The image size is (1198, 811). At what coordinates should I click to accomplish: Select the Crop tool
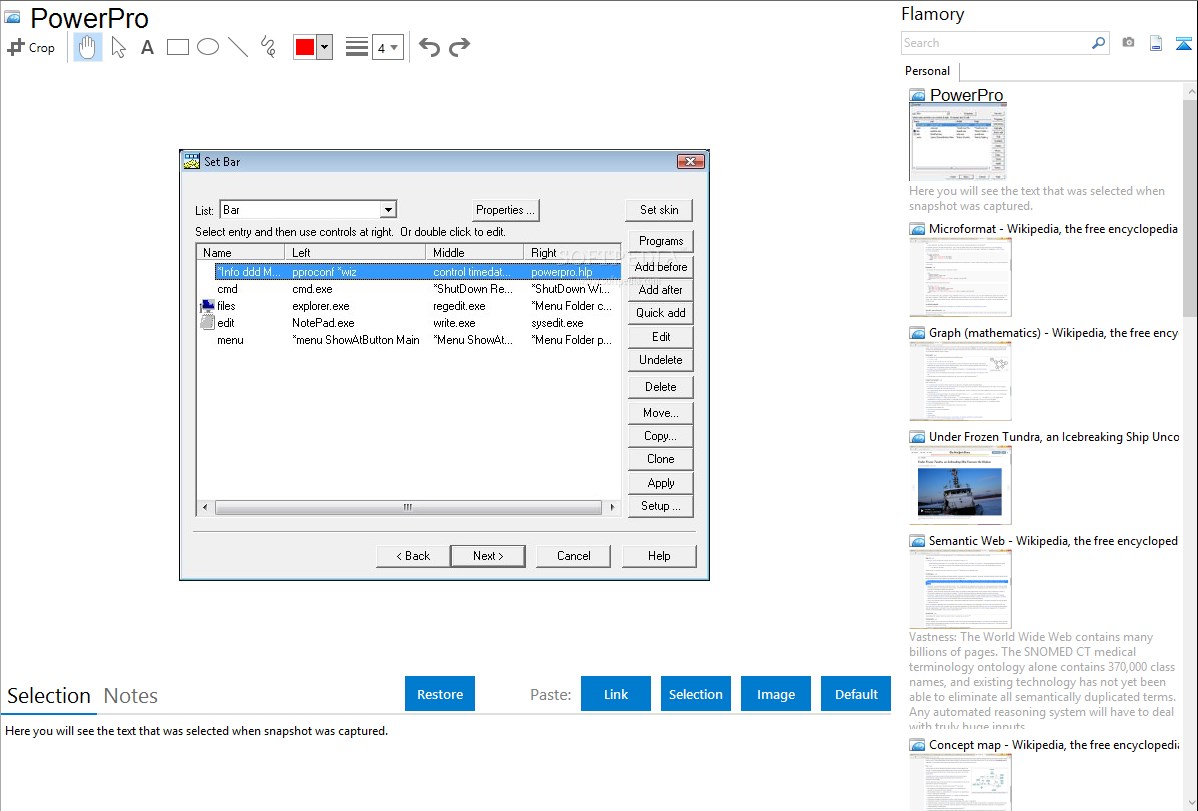[31, 47]
